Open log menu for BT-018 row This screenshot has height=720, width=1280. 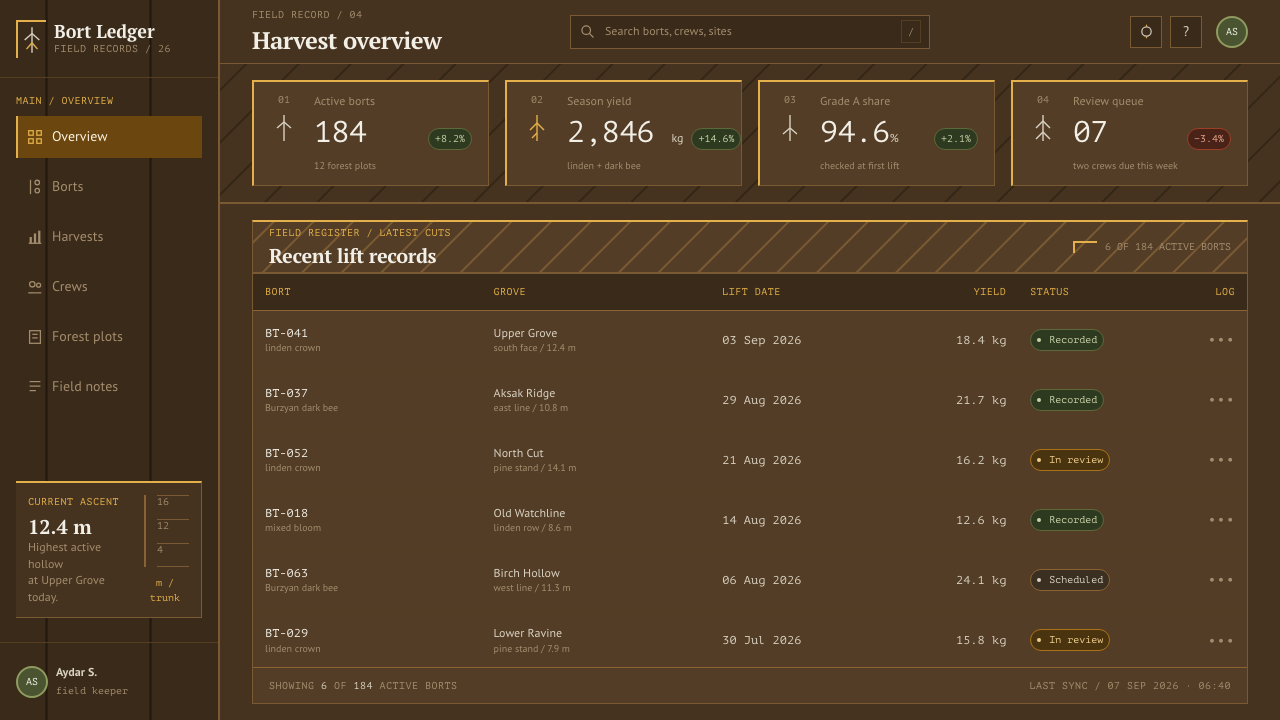click(x=1221, y=520)
